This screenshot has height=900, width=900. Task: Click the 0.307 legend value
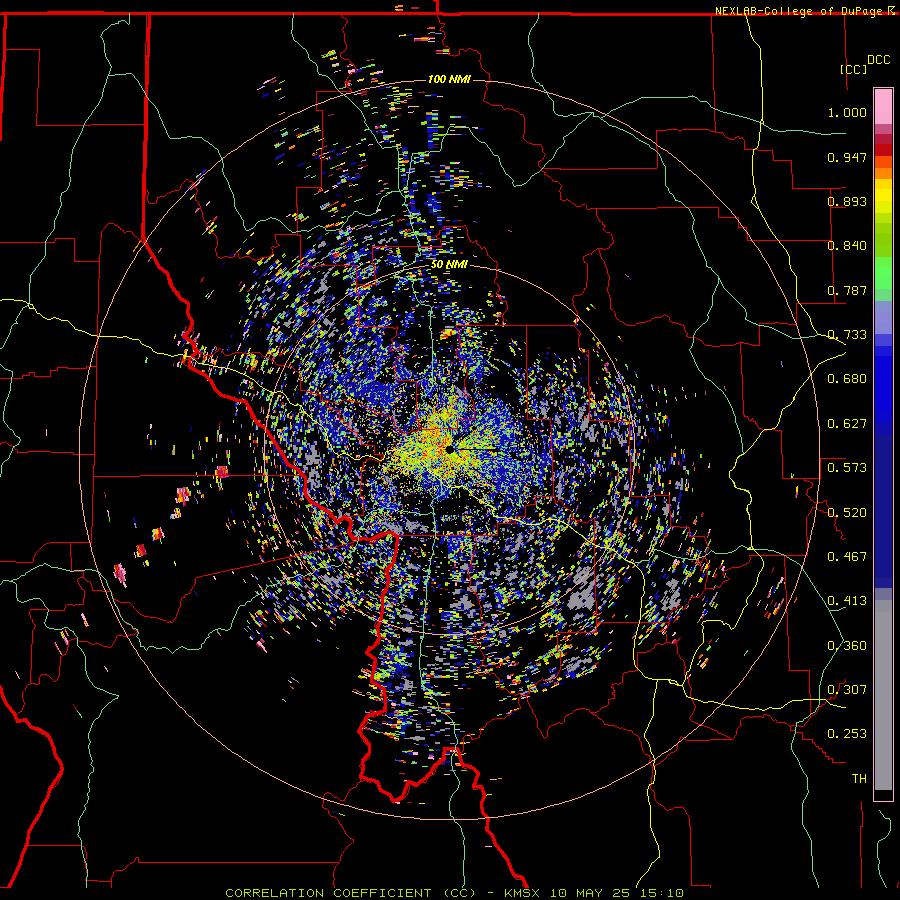tap(847, 690)
